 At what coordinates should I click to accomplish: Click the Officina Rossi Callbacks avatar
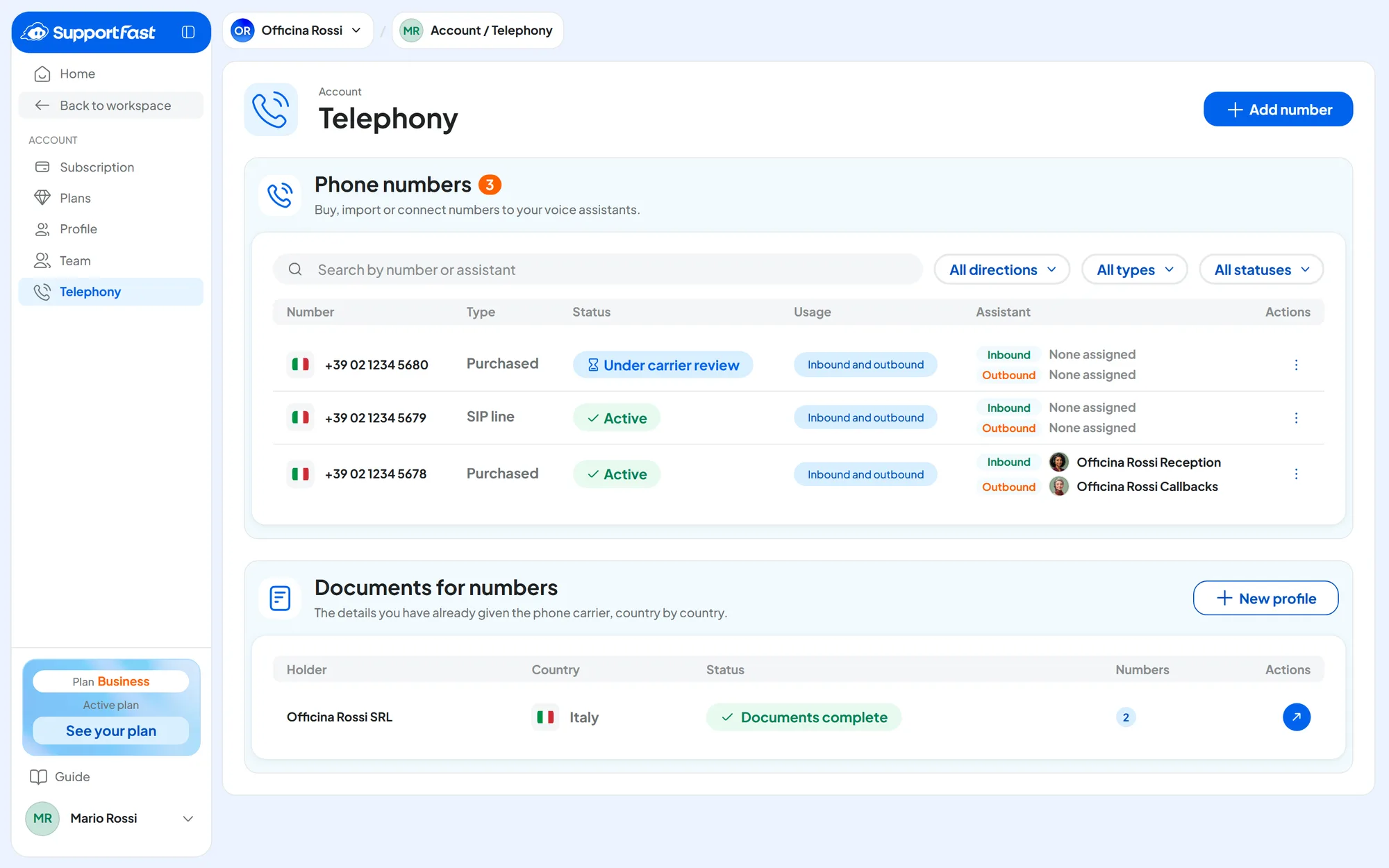click(x=1058, y=486)
